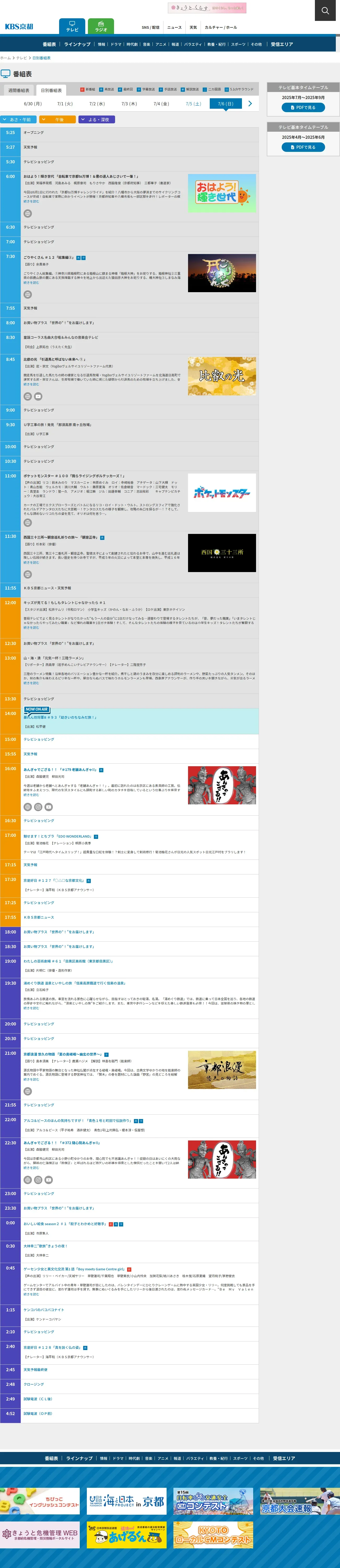The width and height of the screenshot is (340, 1568).
Task: Open website globe icon for ごりやくさん program
Action: click(x=27, y=295)
